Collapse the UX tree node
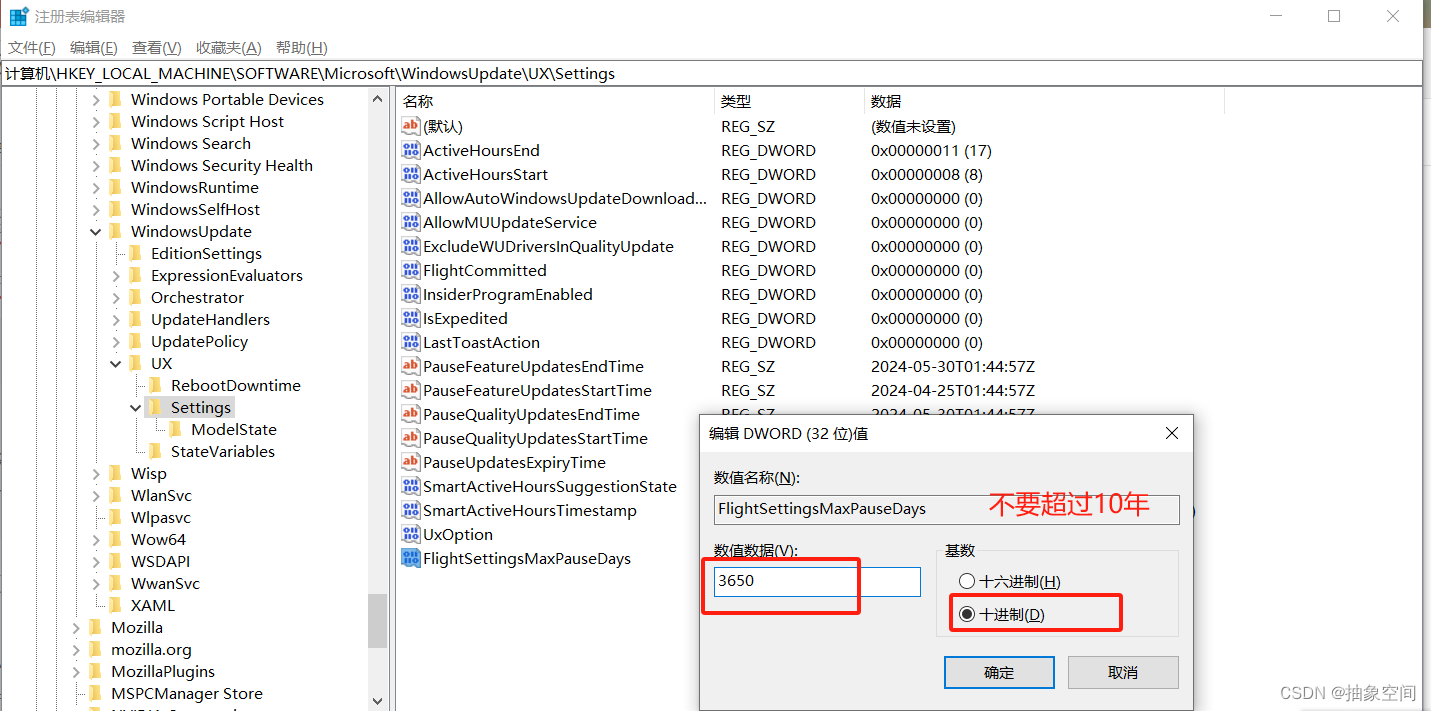Screen dimensions: 1431x711 click(116, 363)
